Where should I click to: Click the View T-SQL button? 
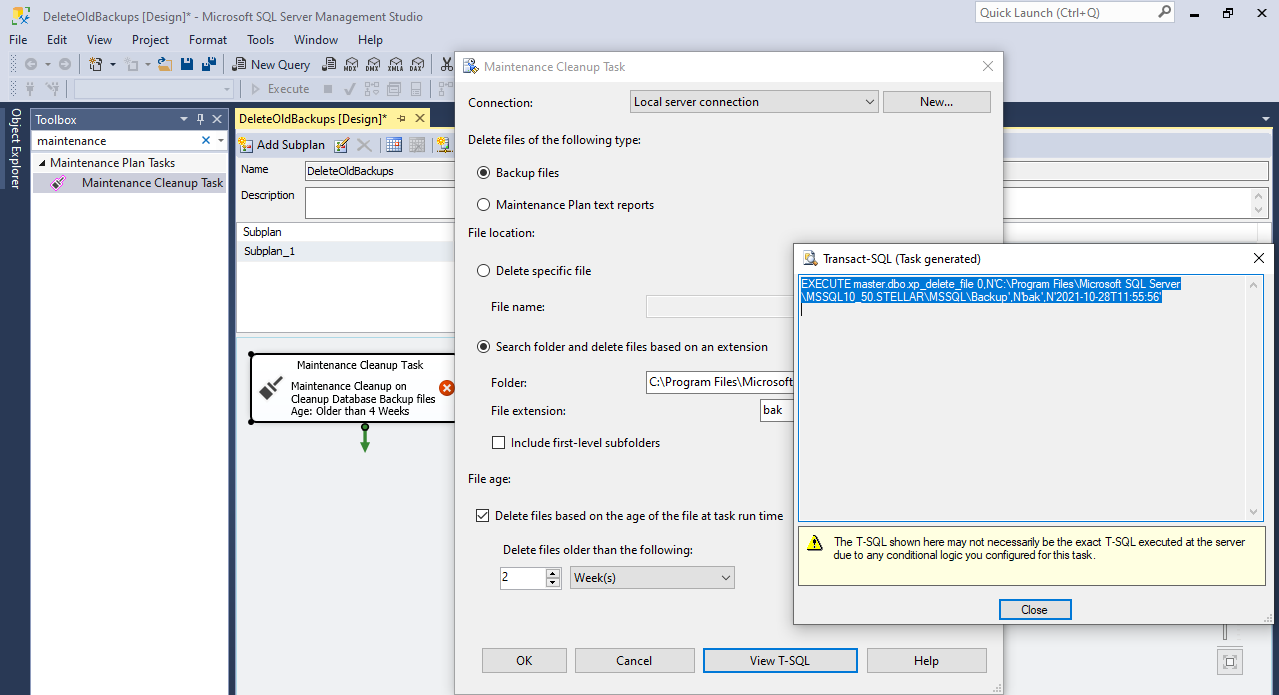(x=780, y=660)
